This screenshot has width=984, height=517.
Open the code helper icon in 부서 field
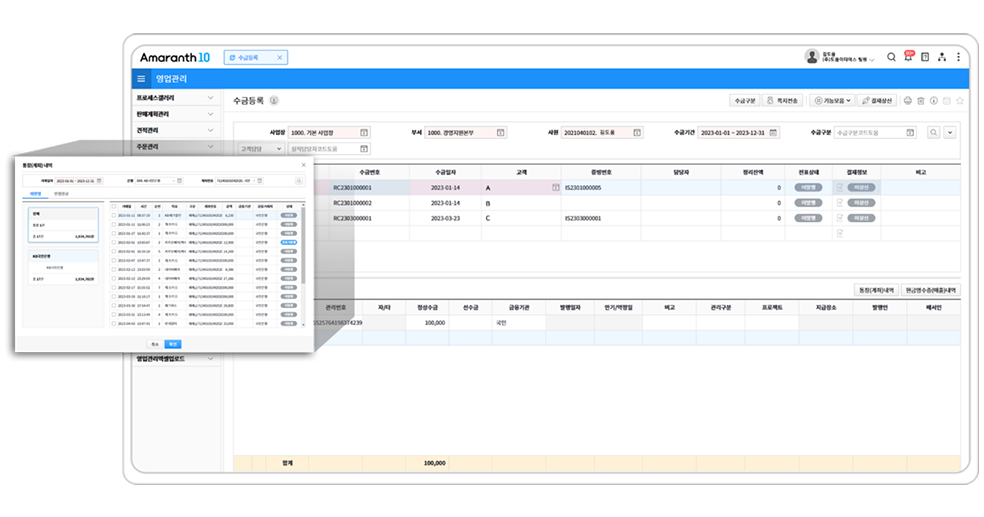pos(501,132)
